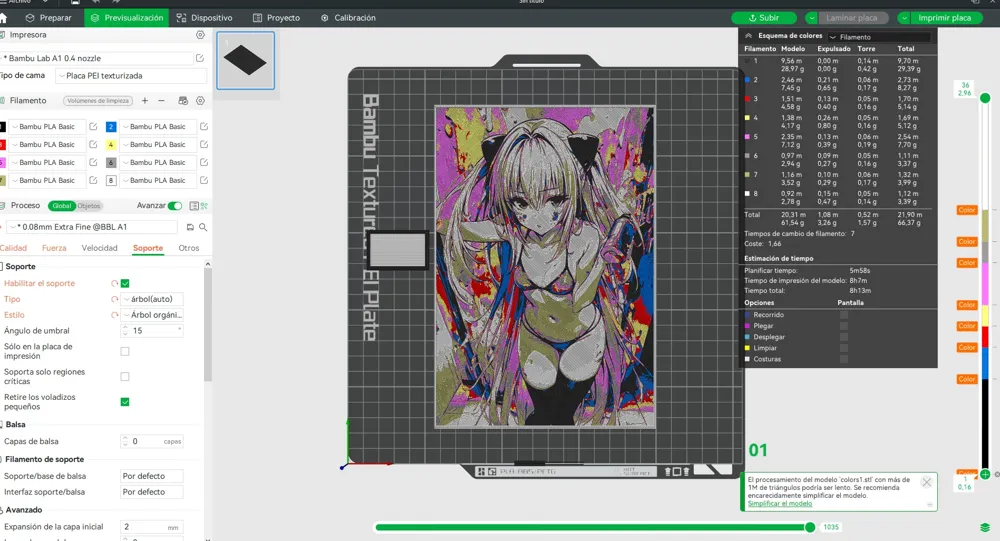
Task: Click the vertical layer slider top handle
Action: point(985,98)
